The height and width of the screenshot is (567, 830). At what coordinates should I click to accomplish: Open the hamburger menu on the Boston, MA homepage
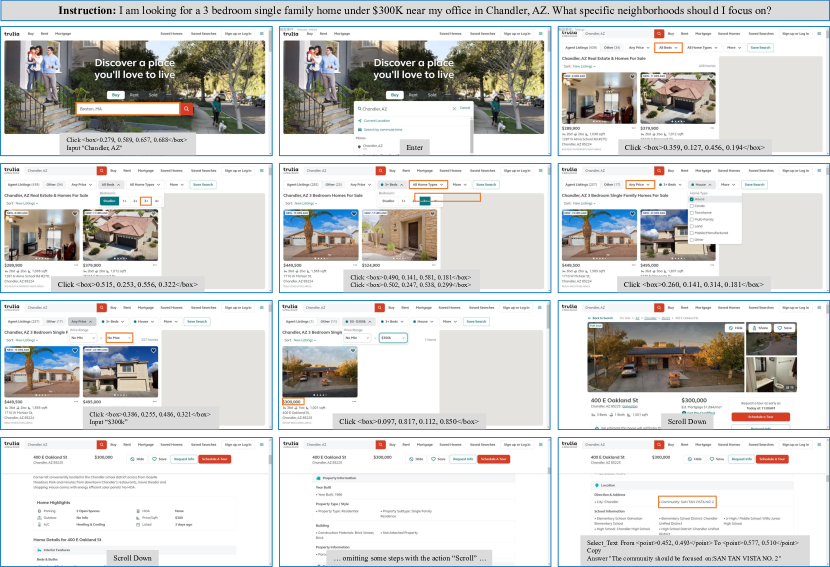261,33
